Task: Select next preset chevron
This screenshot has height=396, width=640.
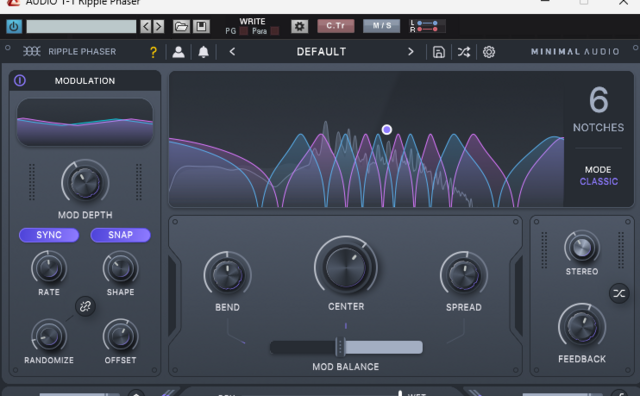Action: point(411,51)
